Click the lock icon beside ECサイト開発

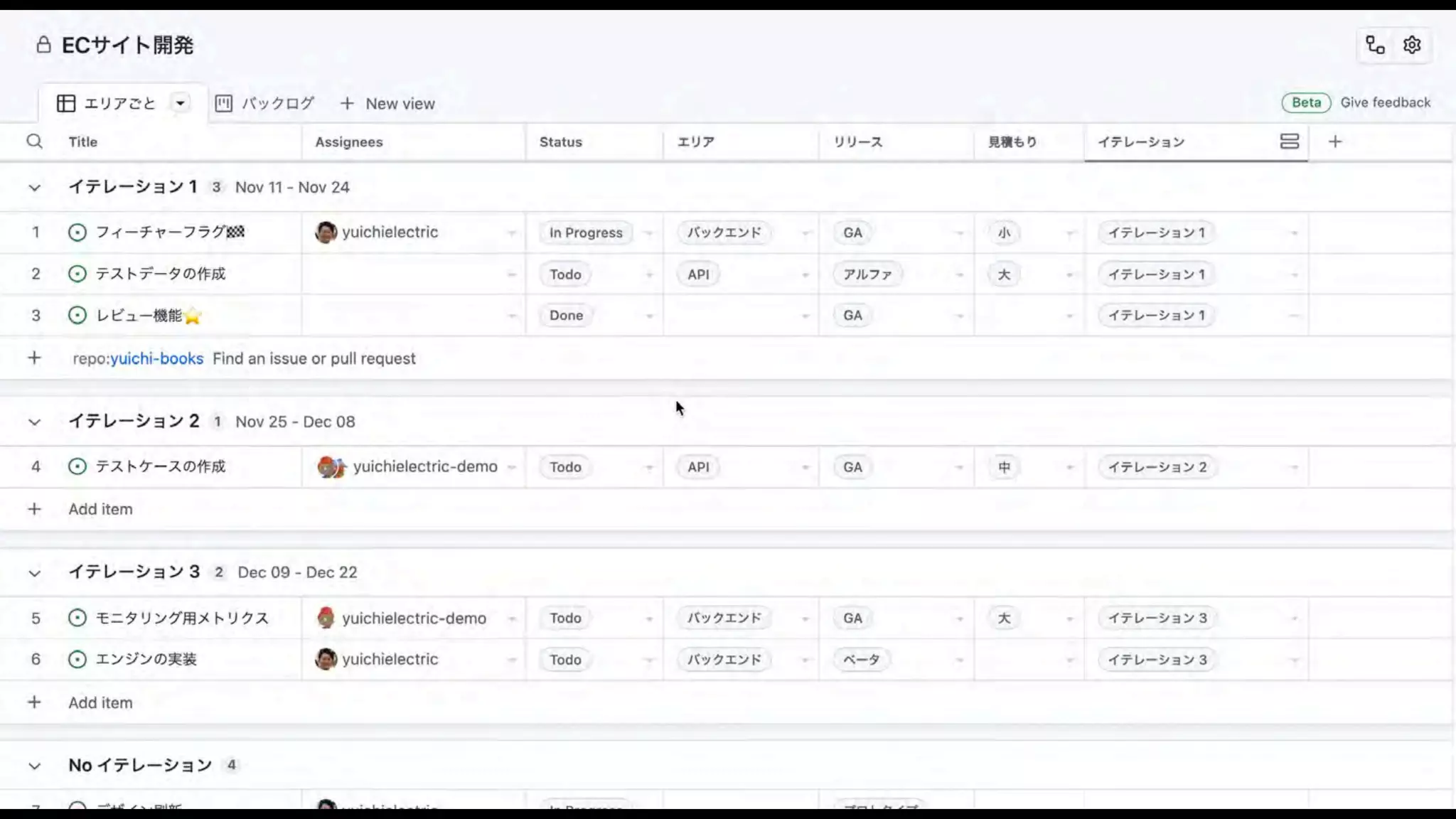click(43, 45)
